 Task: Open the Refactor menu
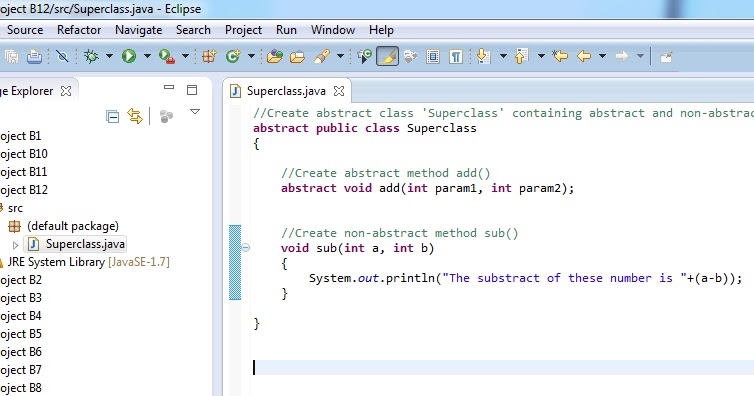click(79, 30)
